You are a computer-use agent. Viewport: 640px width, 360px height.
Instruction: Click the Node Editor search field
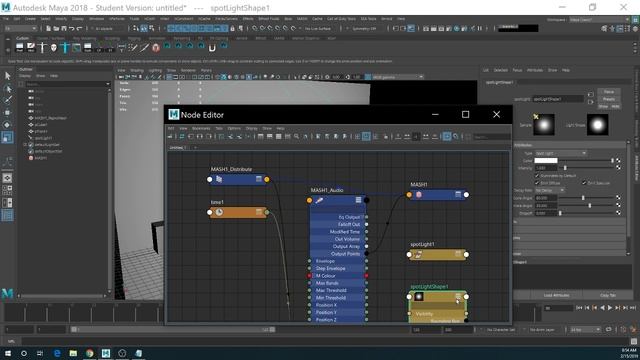[491, 137]
